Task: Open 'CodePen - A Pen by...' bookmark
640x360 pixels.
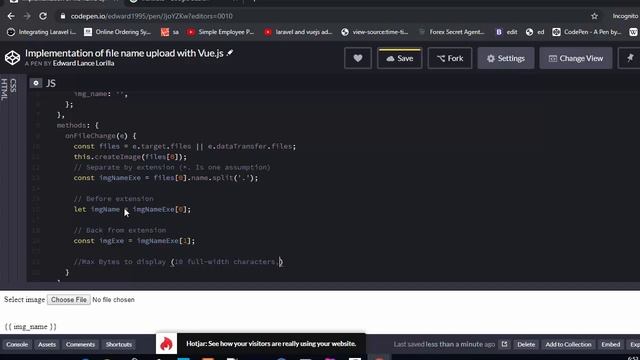Action: click(x=586, y=32)
